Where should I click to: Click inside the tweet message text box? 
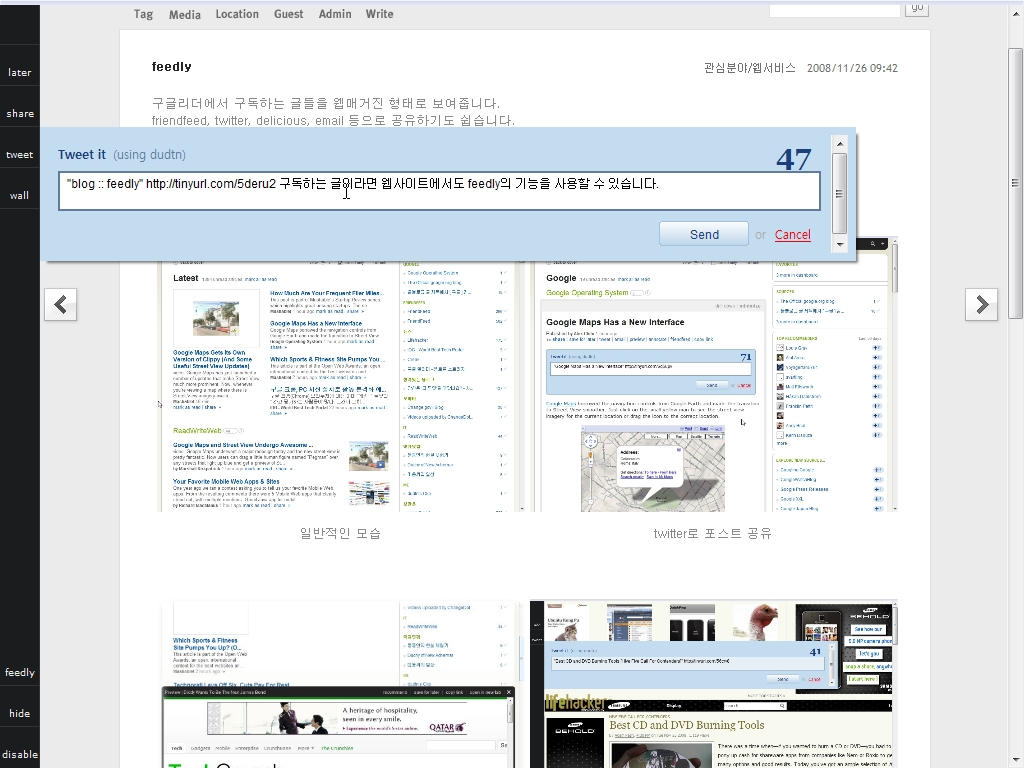pos(439,191)
